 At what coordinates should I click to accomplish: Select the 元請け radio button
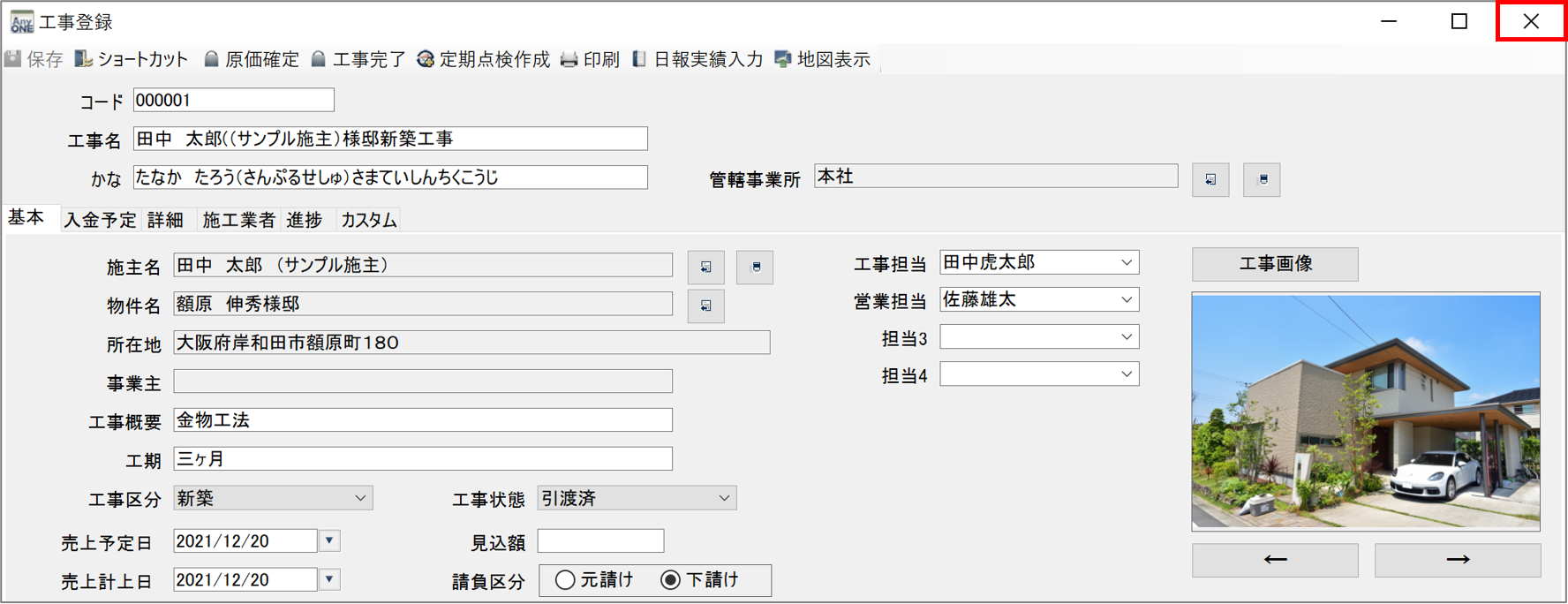[x=565, y=580]
